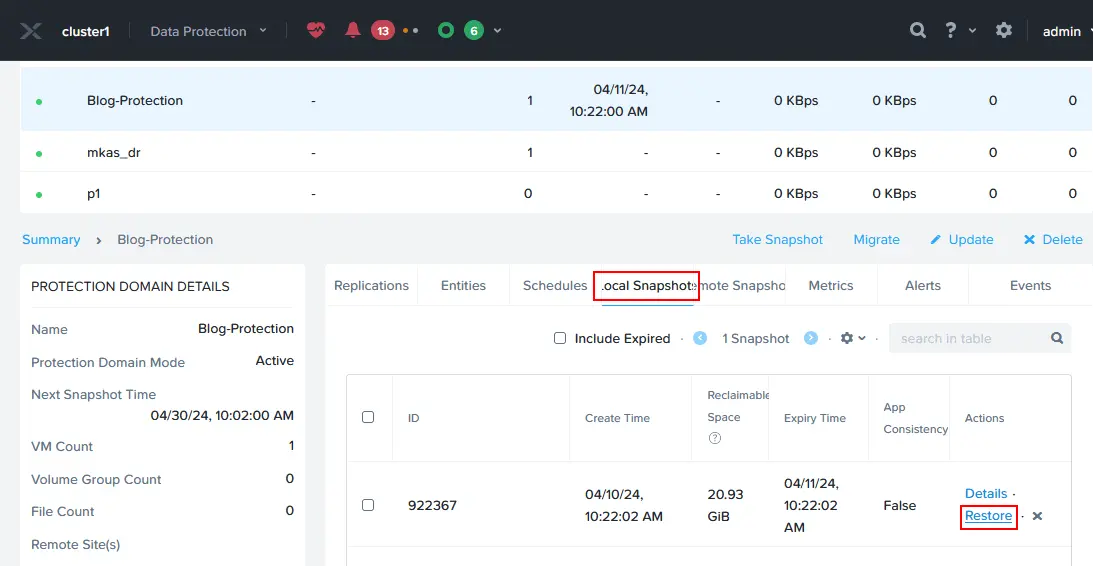Expand the help menu chevron
The width and height of the screenshot is (1093, 566).
coord(972,31)
